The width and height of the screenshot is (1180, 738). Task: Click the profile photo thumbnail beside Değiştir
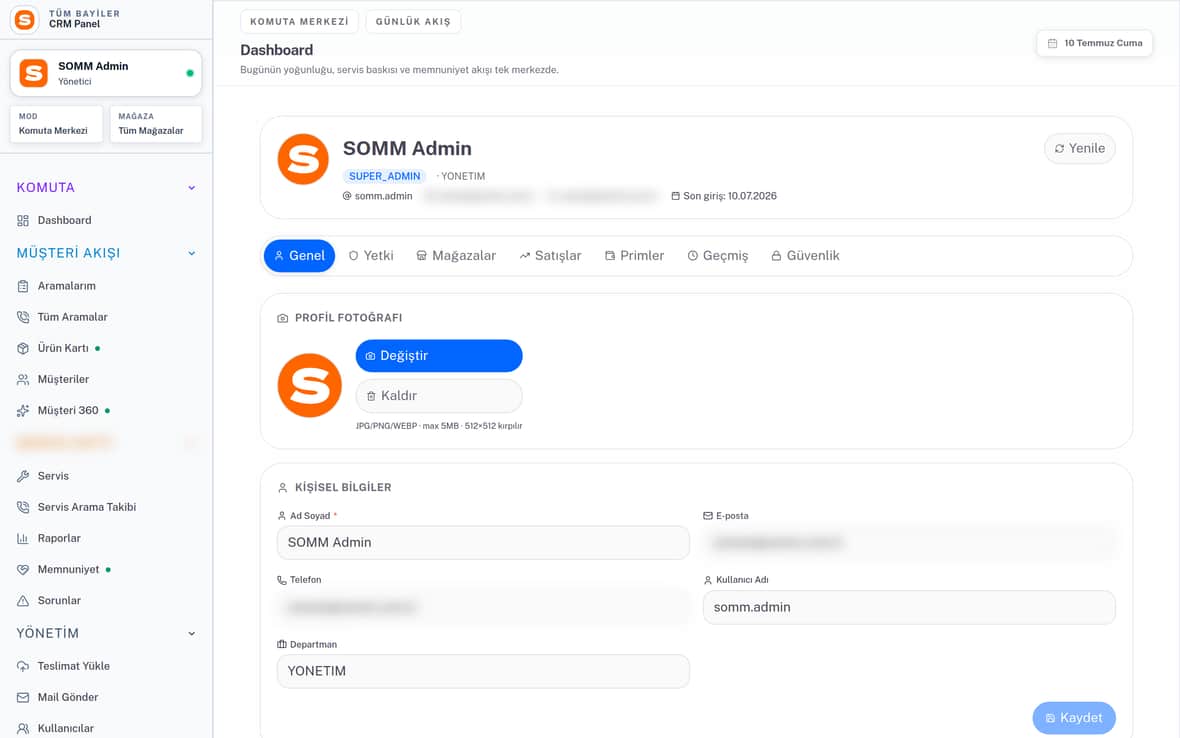tap(309, 385)
